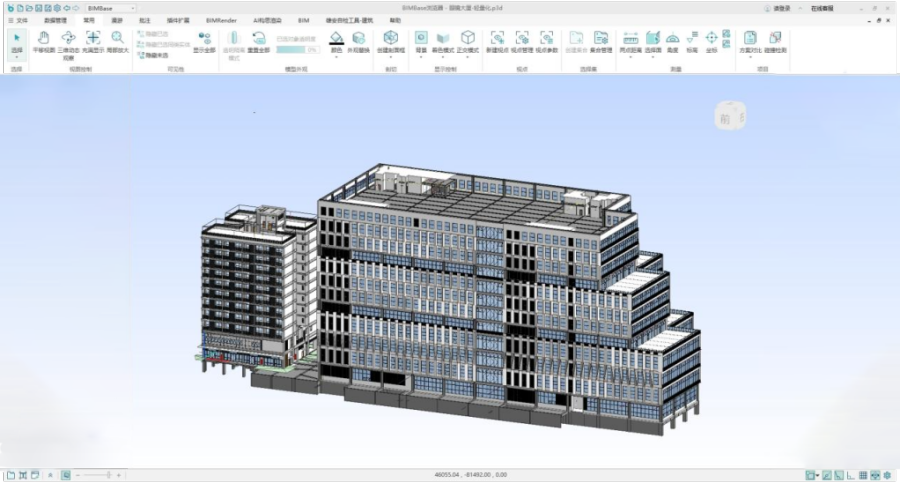900x483 pixels.
Task: Launch 碰撞检测 collision detection
Action: [775, 41]
